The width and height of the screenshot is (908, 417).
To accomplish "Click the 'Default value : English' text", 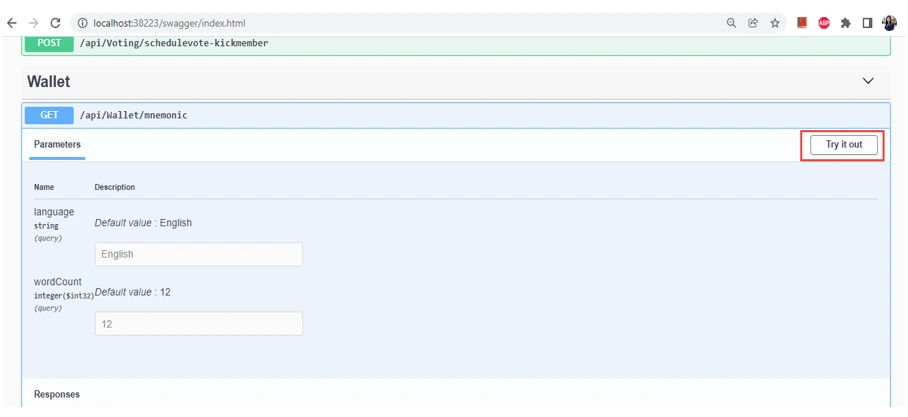I will coord(143,222).
